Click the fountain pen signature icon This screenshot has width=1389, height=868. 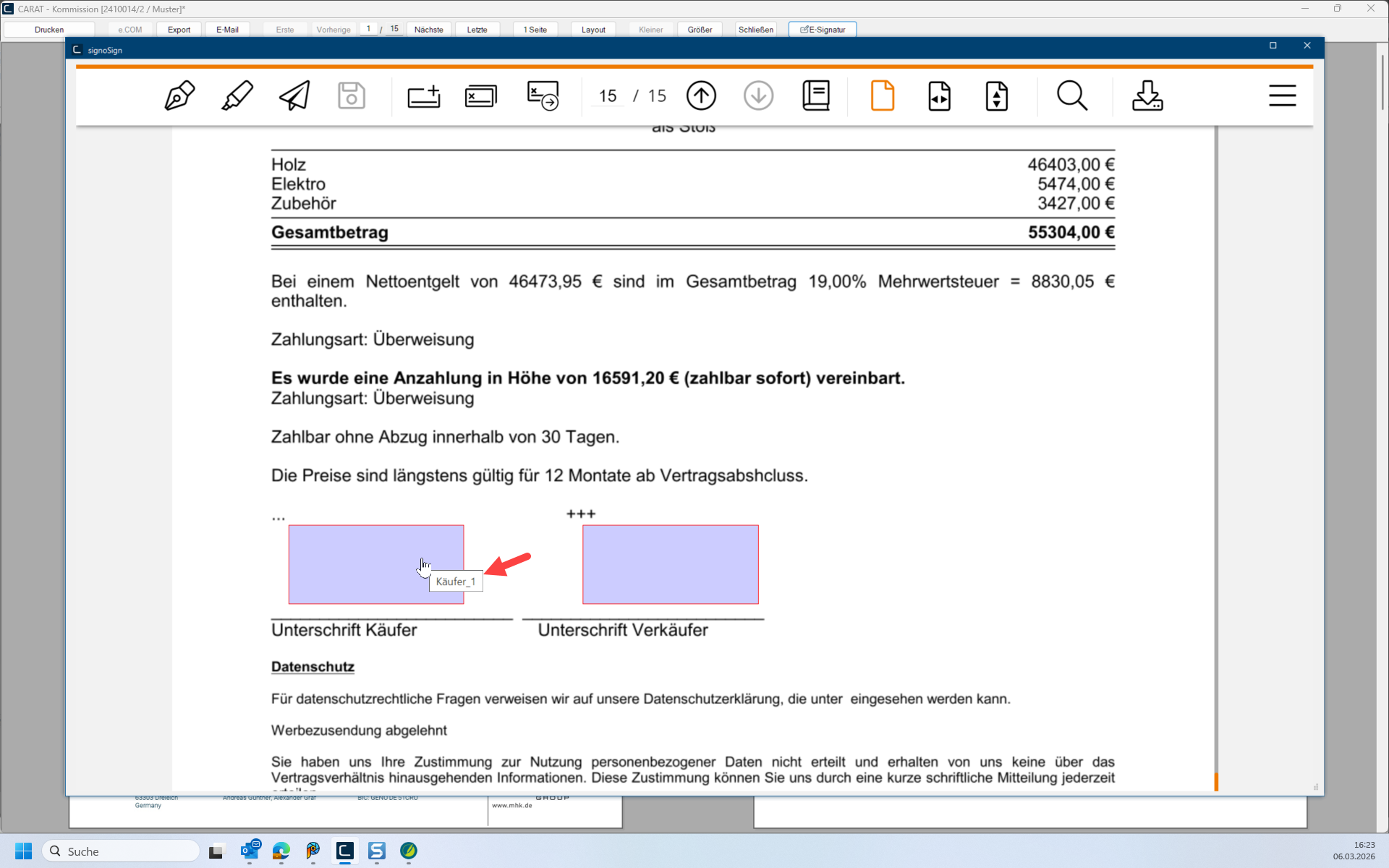179,95
